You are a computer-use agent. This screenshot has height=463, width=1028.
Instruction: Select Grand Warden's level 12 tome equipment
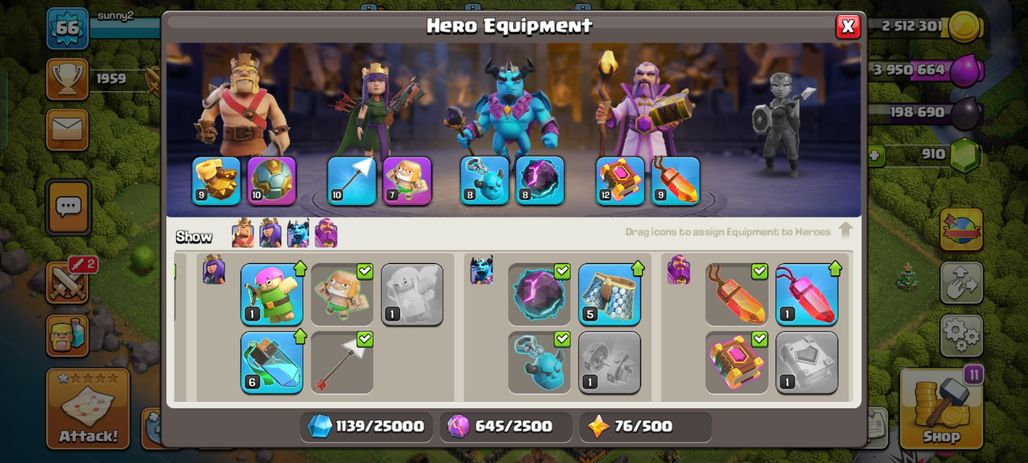[620, 181]
